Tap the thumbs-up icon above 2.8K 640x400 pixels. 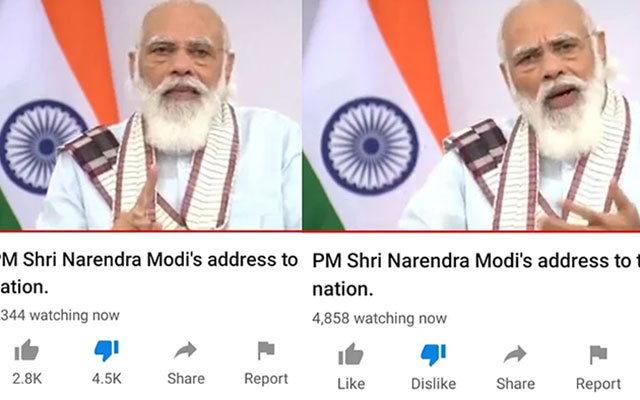tap(27, 350)
